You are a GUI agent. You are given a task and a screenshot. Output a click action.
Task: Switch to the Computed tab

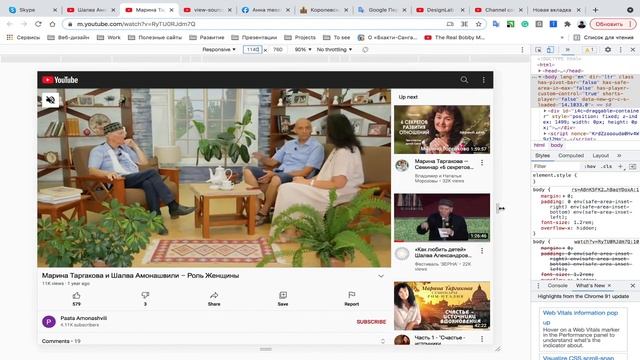tap(571, 156)
